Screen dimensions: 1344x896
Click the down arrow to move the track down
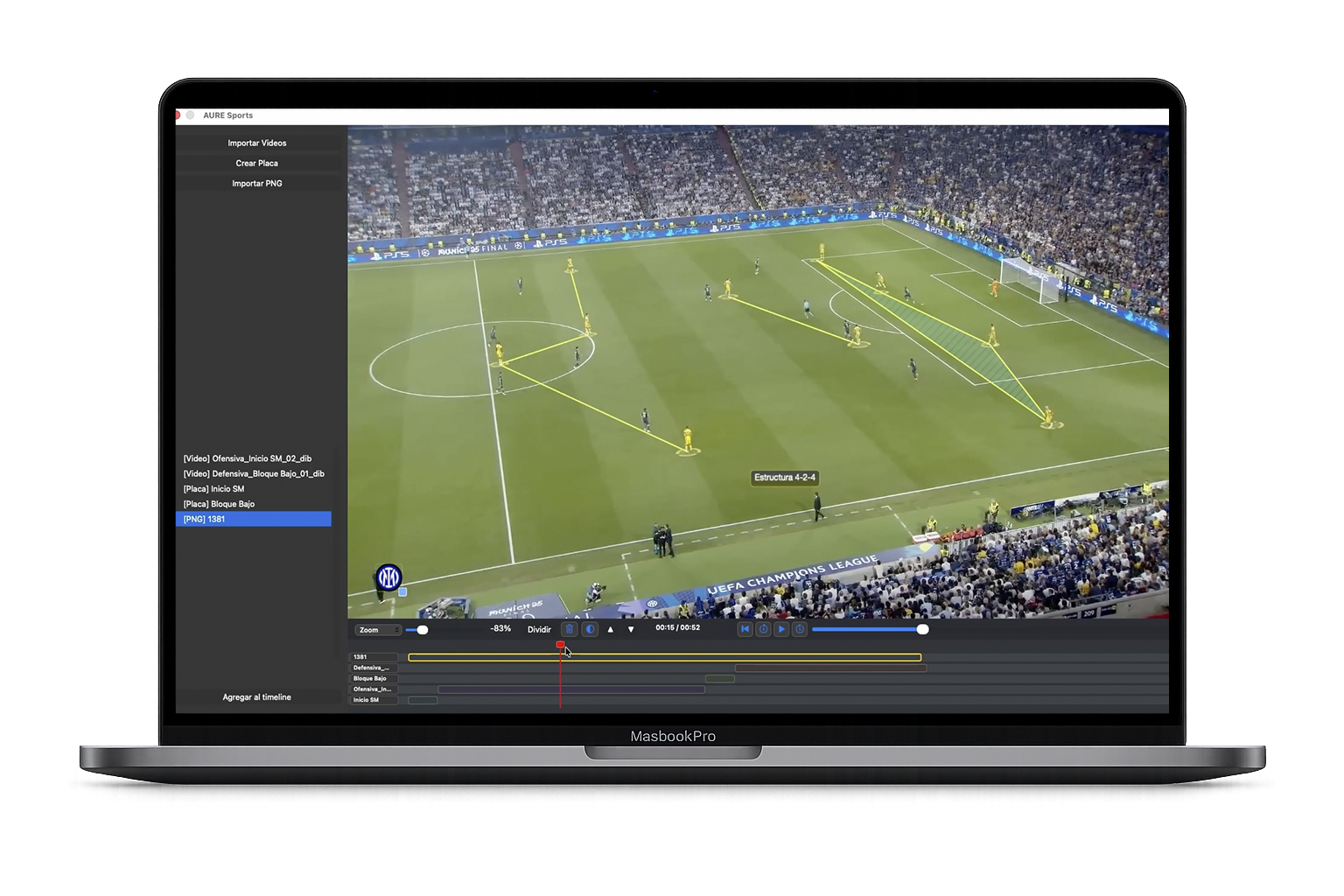(631, 629)
